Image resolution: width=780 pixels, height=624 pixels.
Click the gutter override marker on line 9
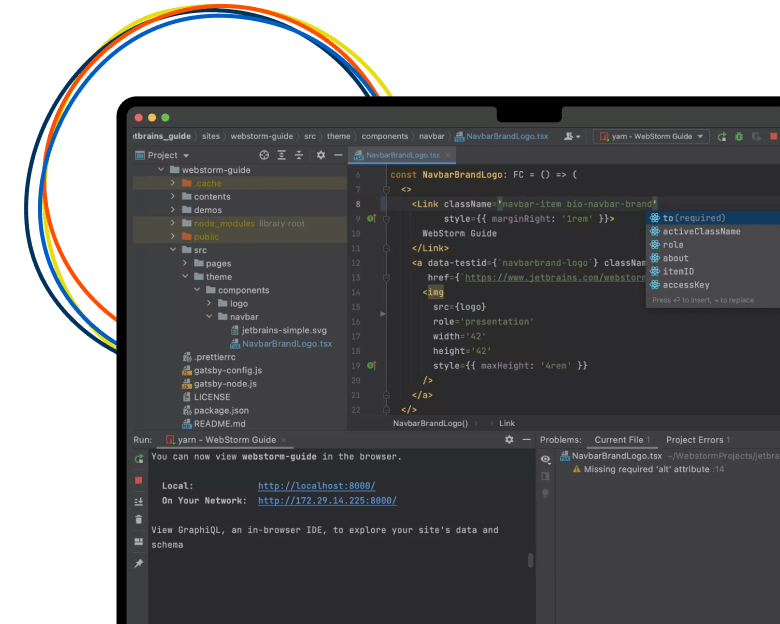click(372, 218)
